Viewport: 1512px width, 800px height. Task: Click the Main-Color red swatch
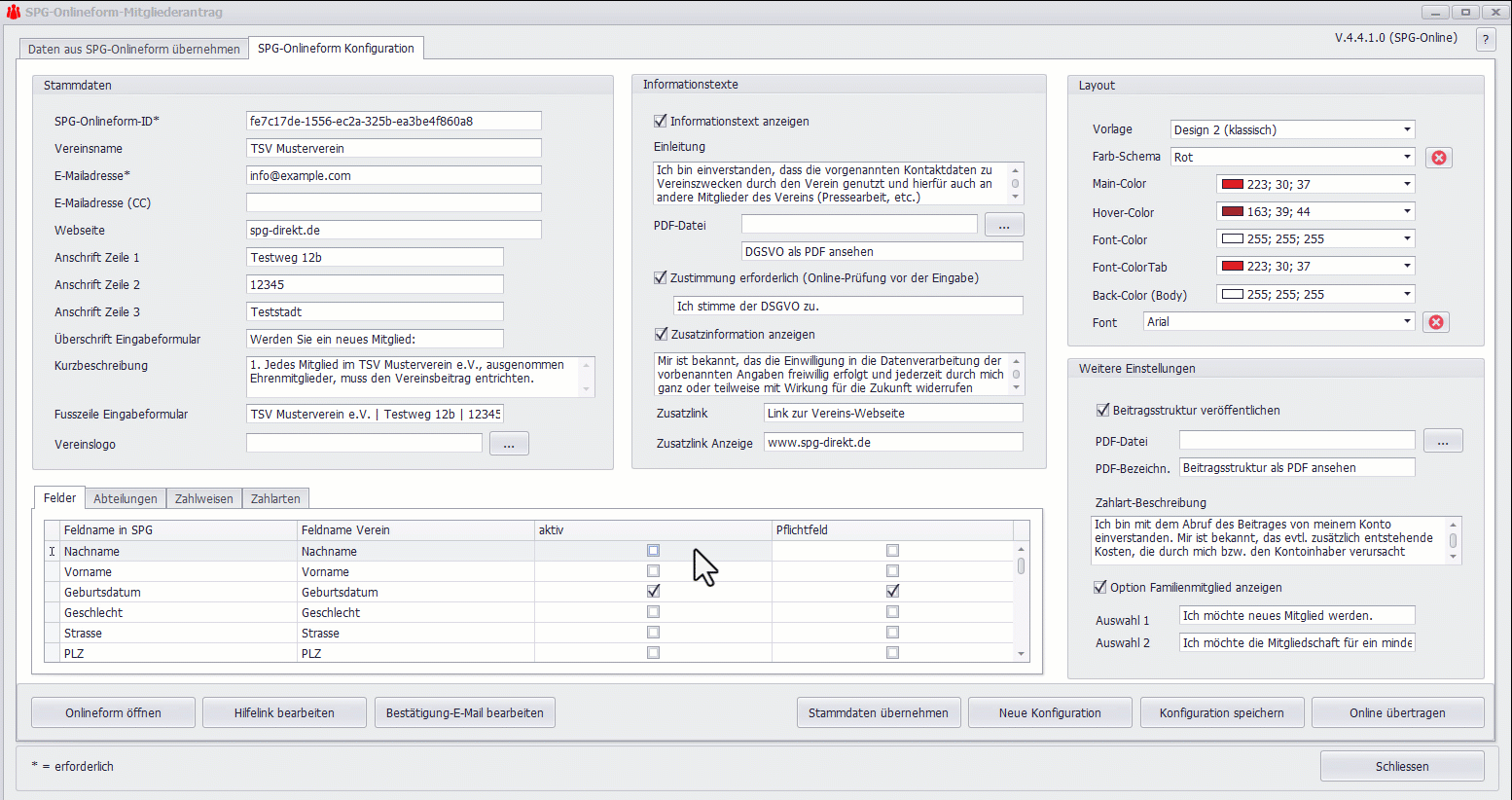point(1233,184)
